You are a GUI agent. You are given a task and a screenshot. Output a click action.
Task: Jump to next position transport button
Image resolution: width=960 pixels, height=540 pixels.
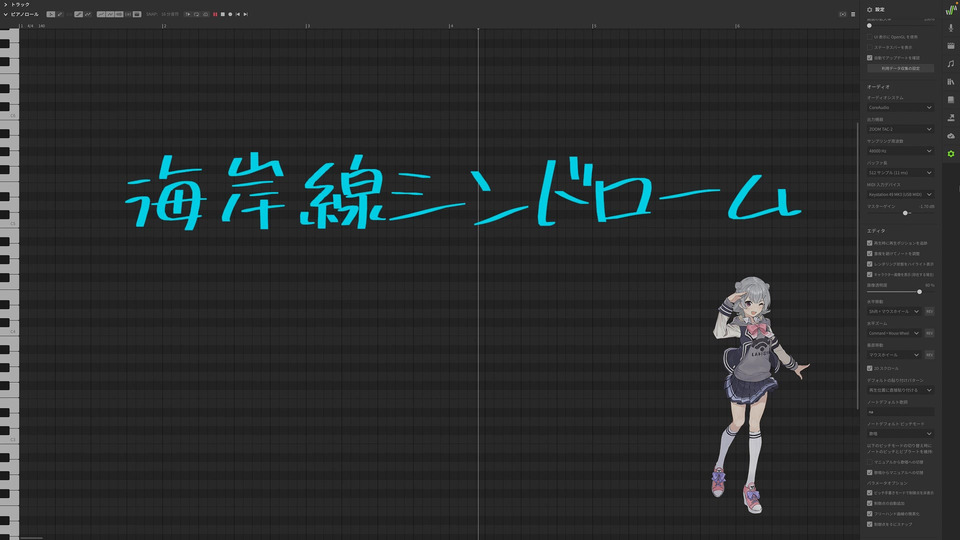pyautogui.click(x=246, y=14)
